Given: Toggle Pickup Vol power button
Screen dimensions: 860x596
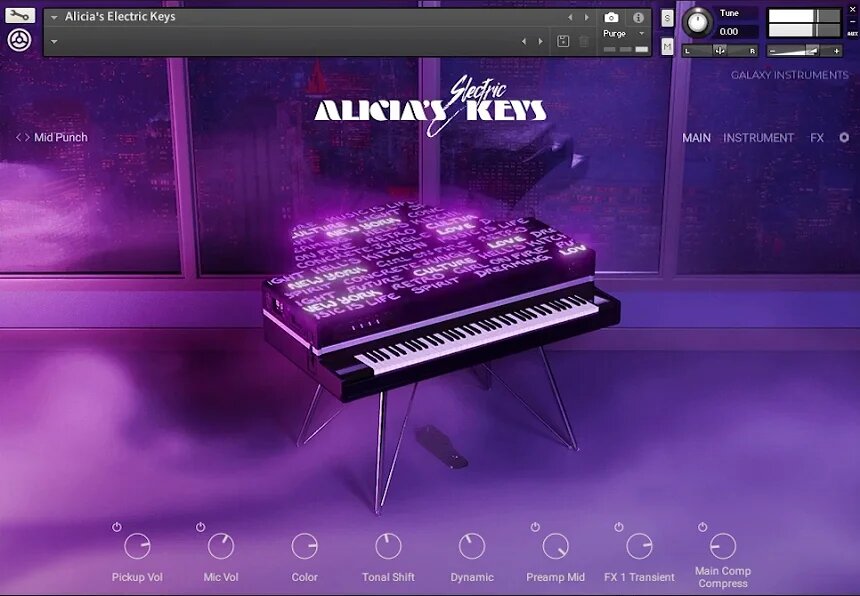Looking at the screenshot, I should pos(116,527).
